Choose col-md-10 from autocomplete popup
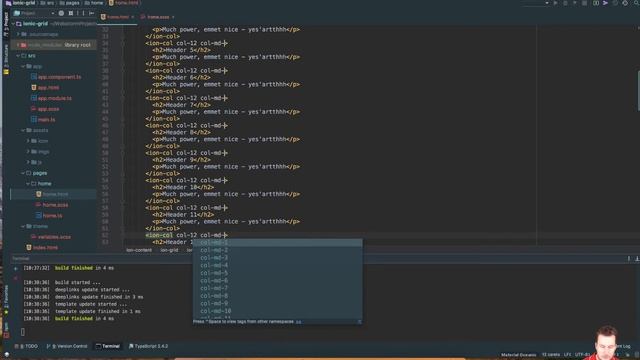 [278, 311]
